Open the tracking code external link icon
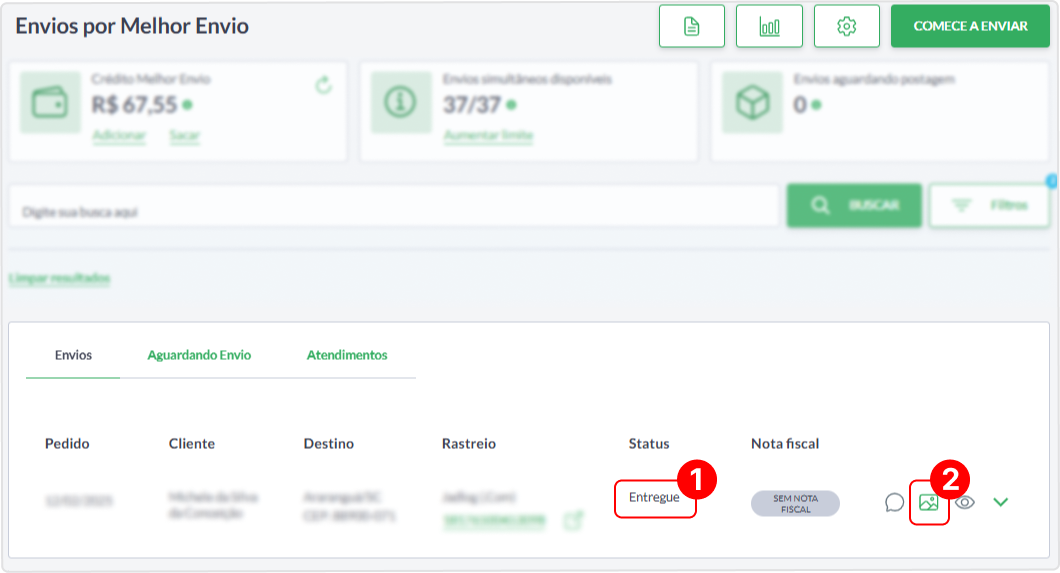The width and height of the screenshot is (1060, 573). pyautogui.click(x=573, y=520)
